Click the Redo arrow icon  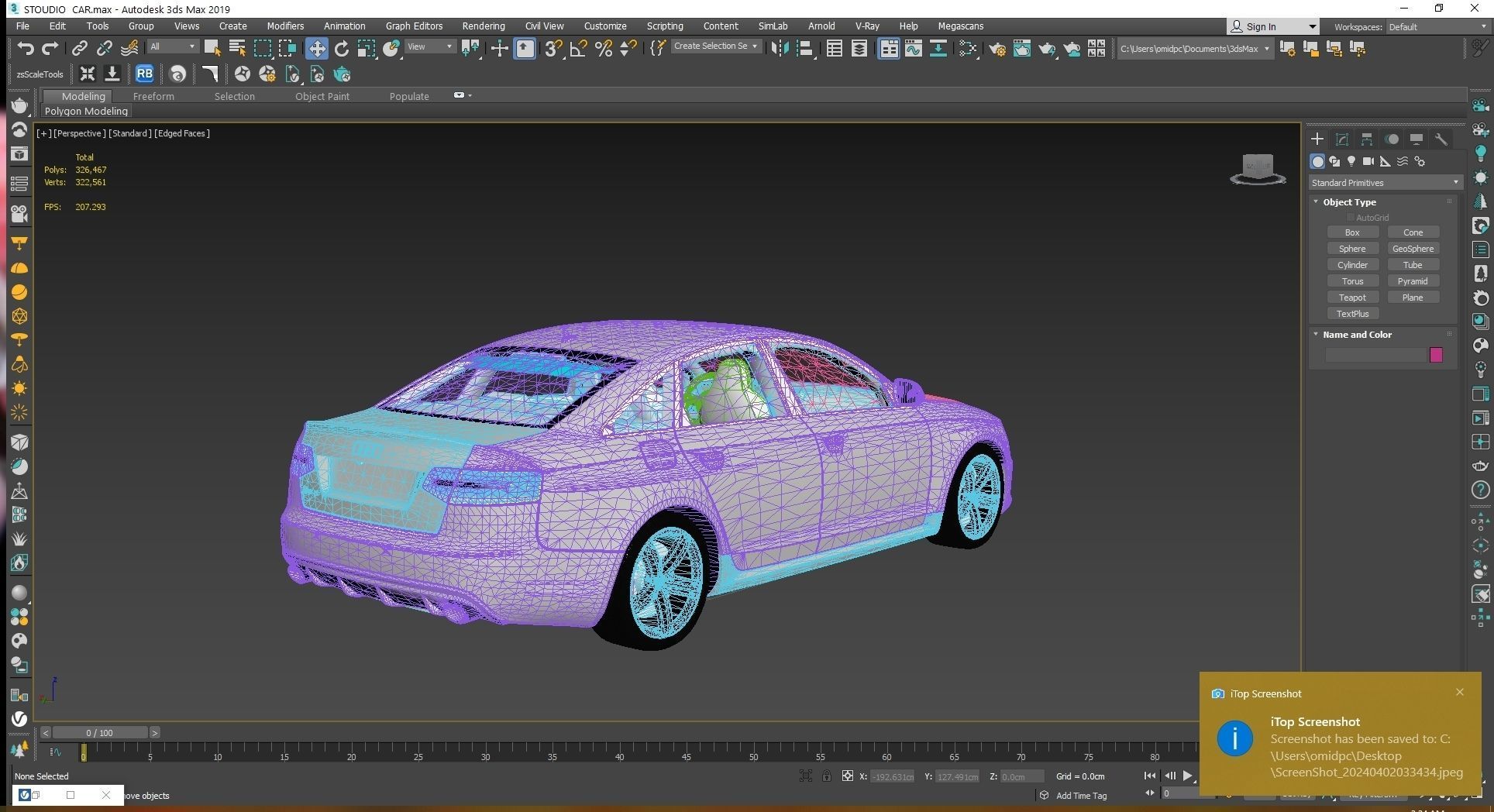pyautogui.click(x=50, y=48)
